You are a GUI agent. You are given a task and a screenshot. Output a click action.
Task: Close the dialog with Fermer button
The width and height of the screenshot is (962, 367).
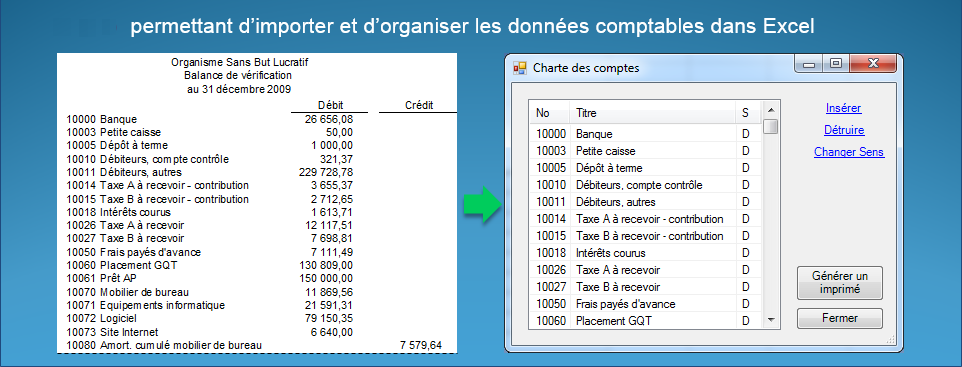click(840, 319)
